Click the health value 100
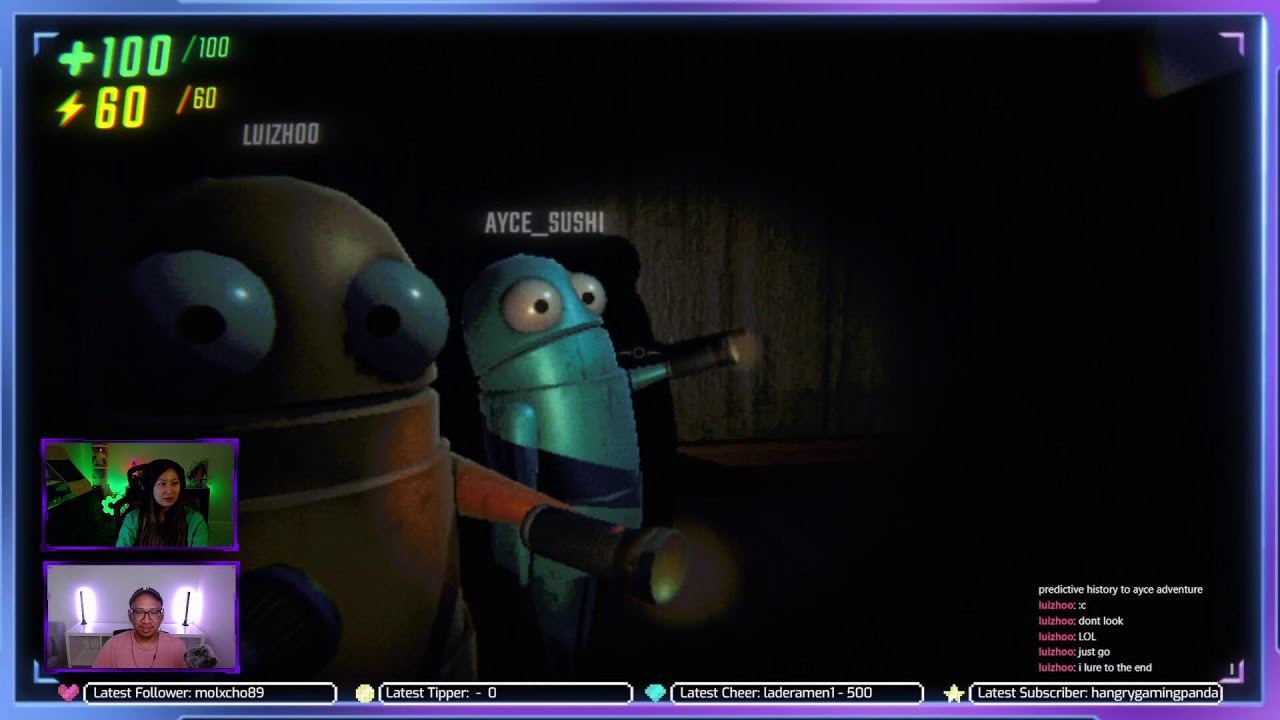 [x=135, y=58]
